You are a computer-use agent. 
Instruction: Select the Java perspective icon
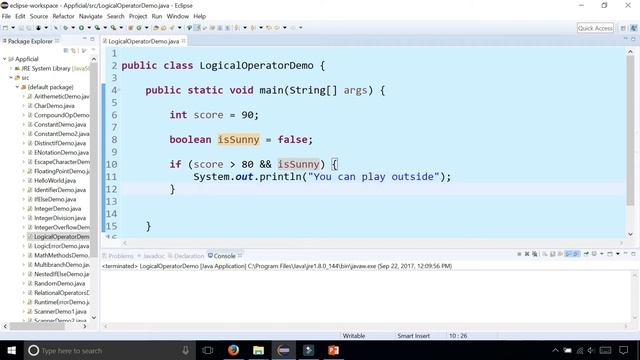(x=633, y=28)
